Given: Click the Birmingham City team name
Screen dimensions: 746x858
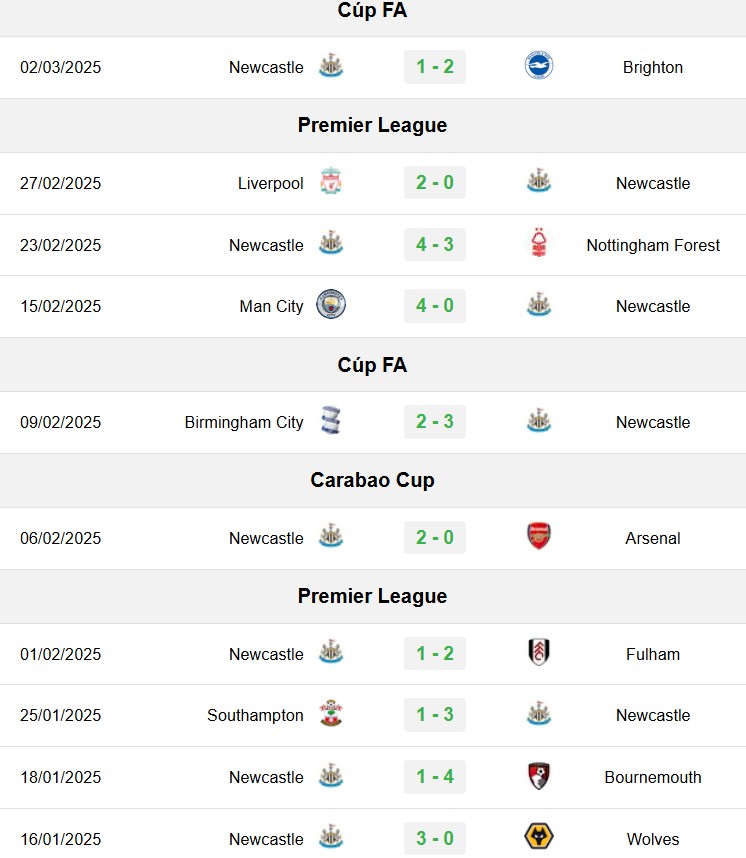Looking at the screenshot, I should click(x=244, y=422).
